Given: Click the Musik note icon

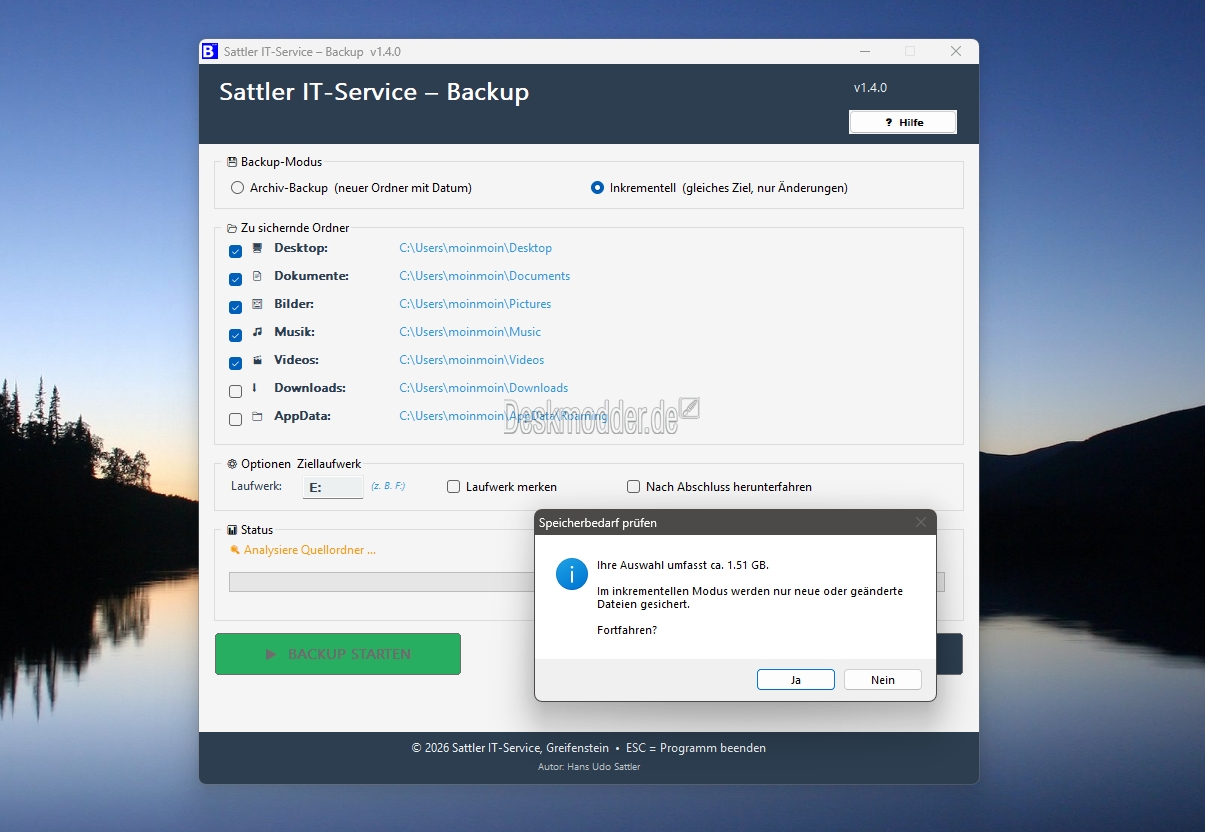Looking at the screenshot, I should click(x=257, y=332).
